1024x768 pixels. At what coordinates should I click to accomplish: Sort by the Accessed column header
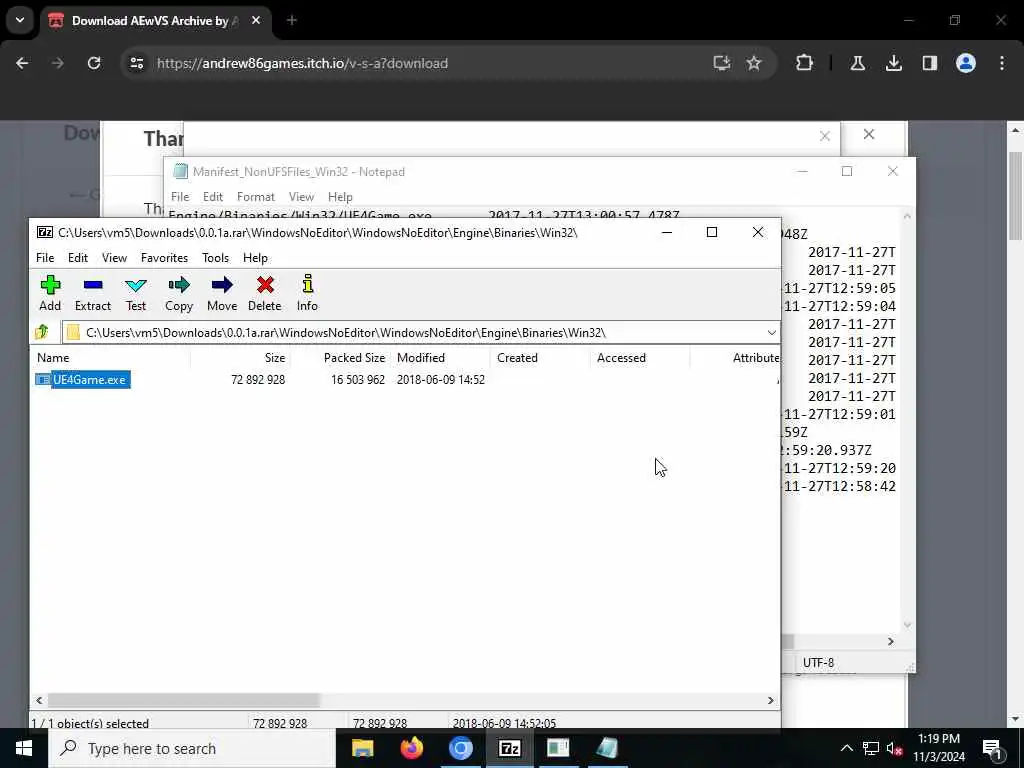[640, 358]
